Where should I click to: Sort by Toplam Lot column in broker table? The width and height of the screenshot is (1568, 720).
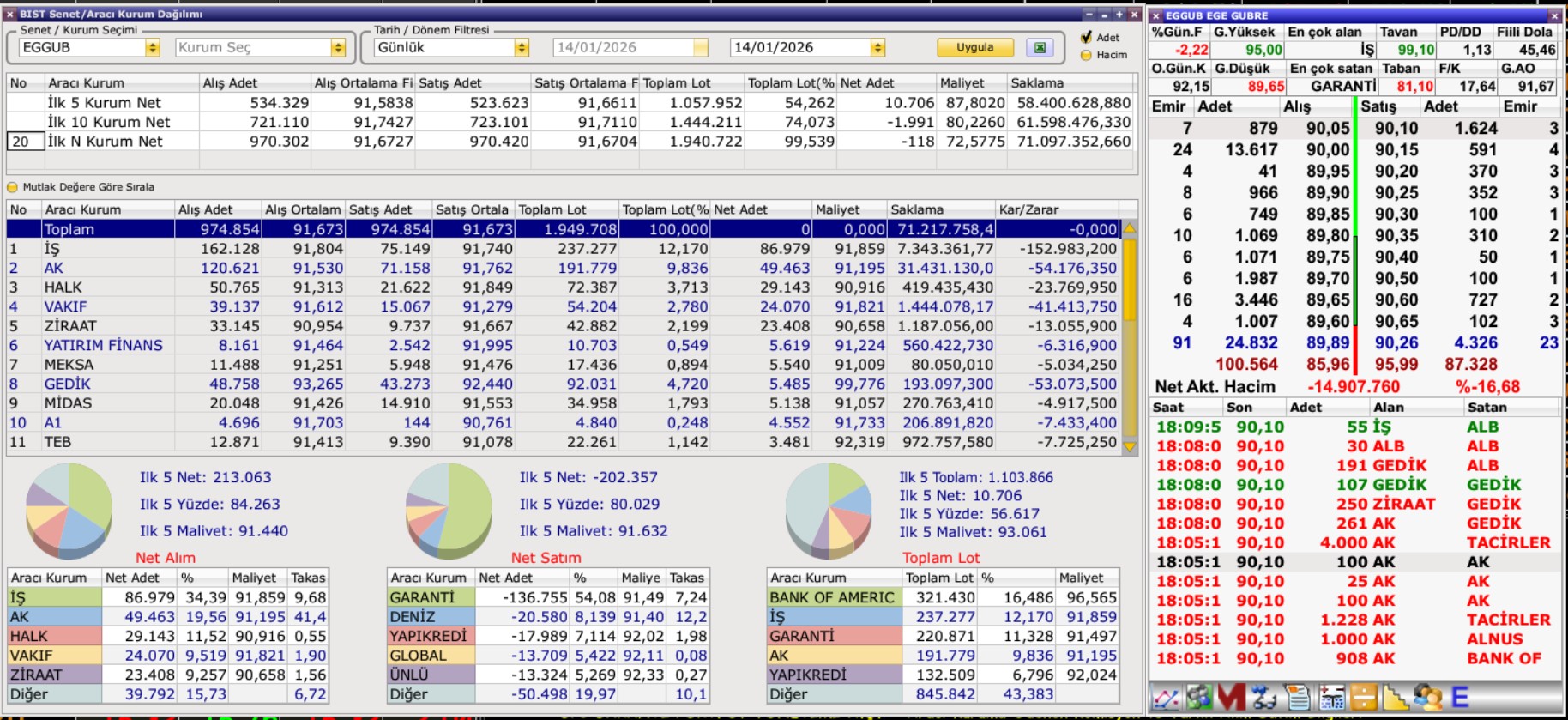tap(565, 209)
